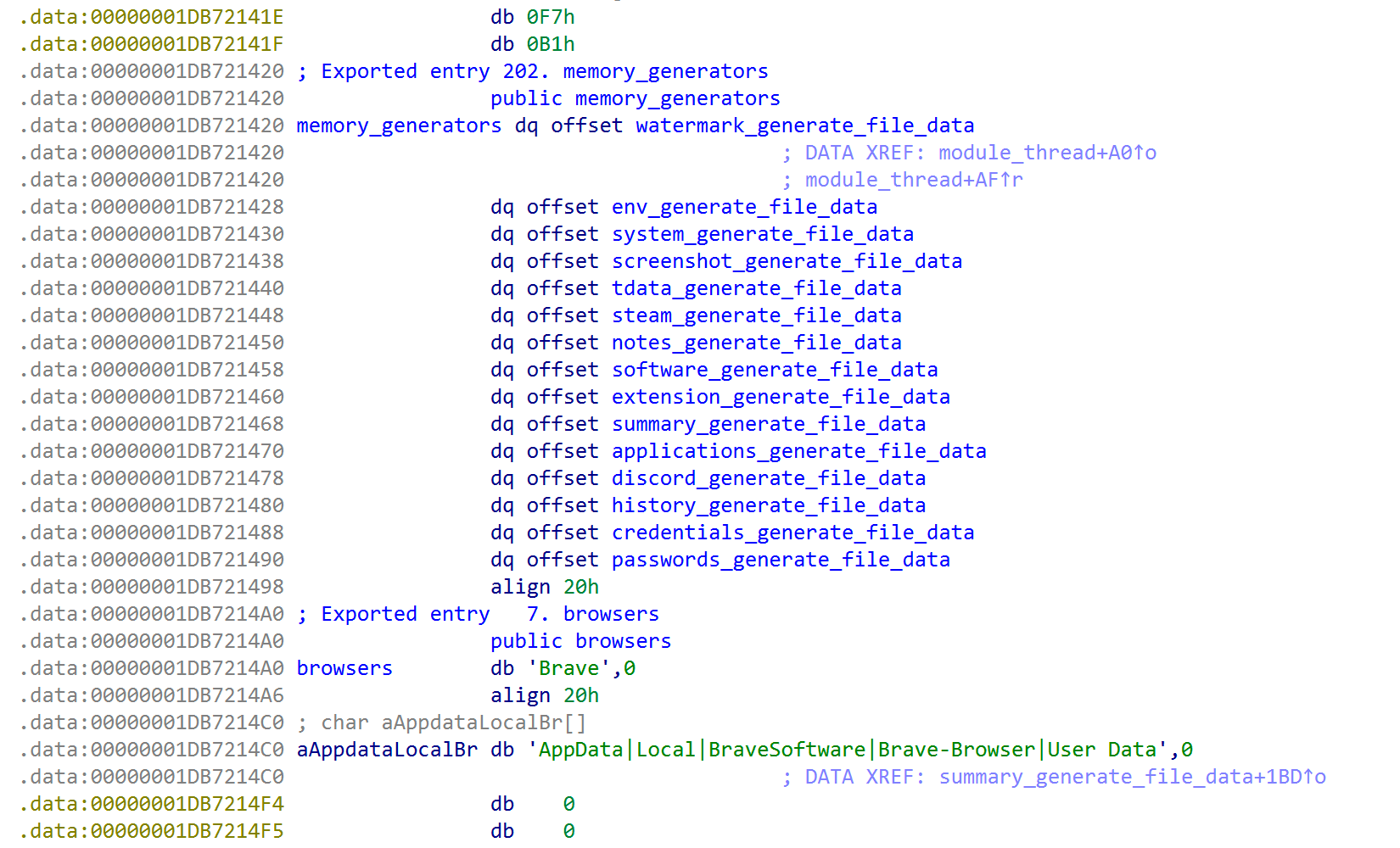Screen dimensions: 1400x848
Task: Follow software_generate_file_data offset
Action: [774, 369]
